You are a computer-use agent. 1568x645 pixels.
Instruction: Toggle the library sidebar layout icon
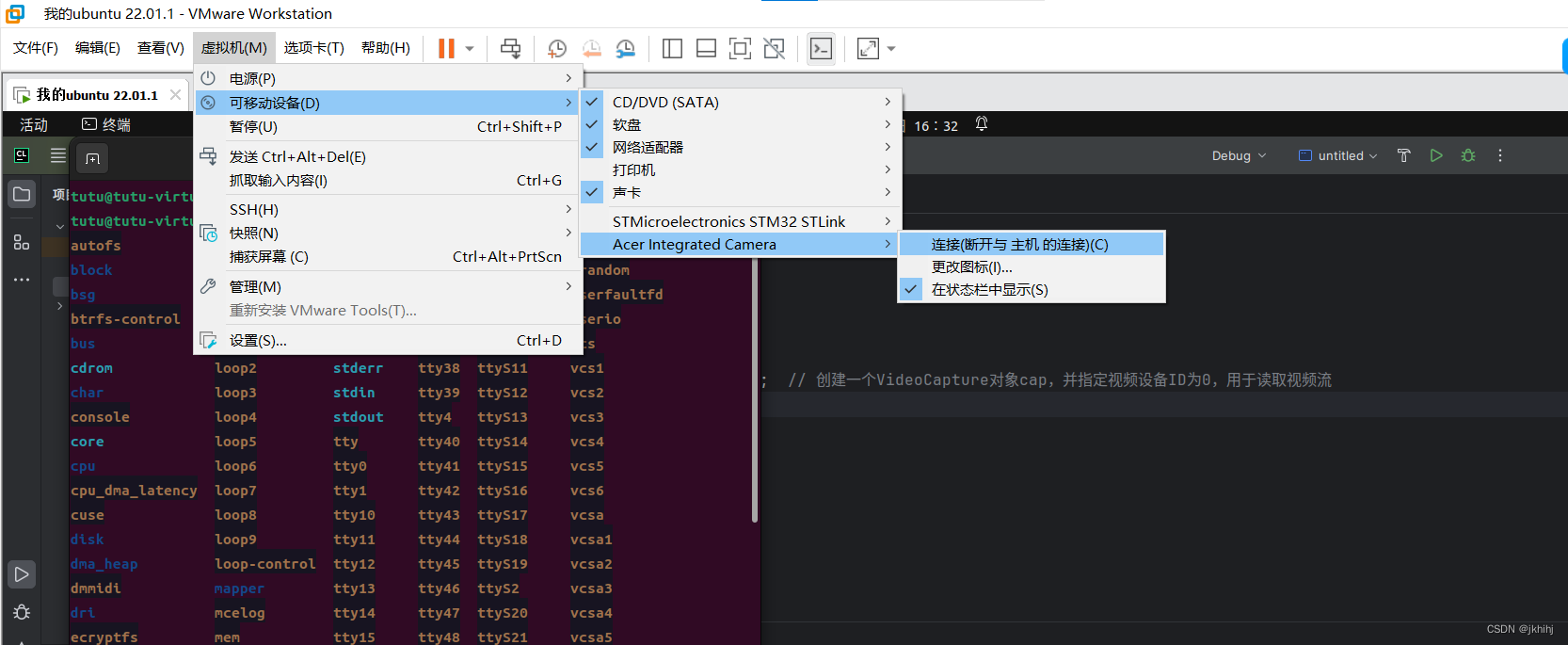tap(672, 48)
